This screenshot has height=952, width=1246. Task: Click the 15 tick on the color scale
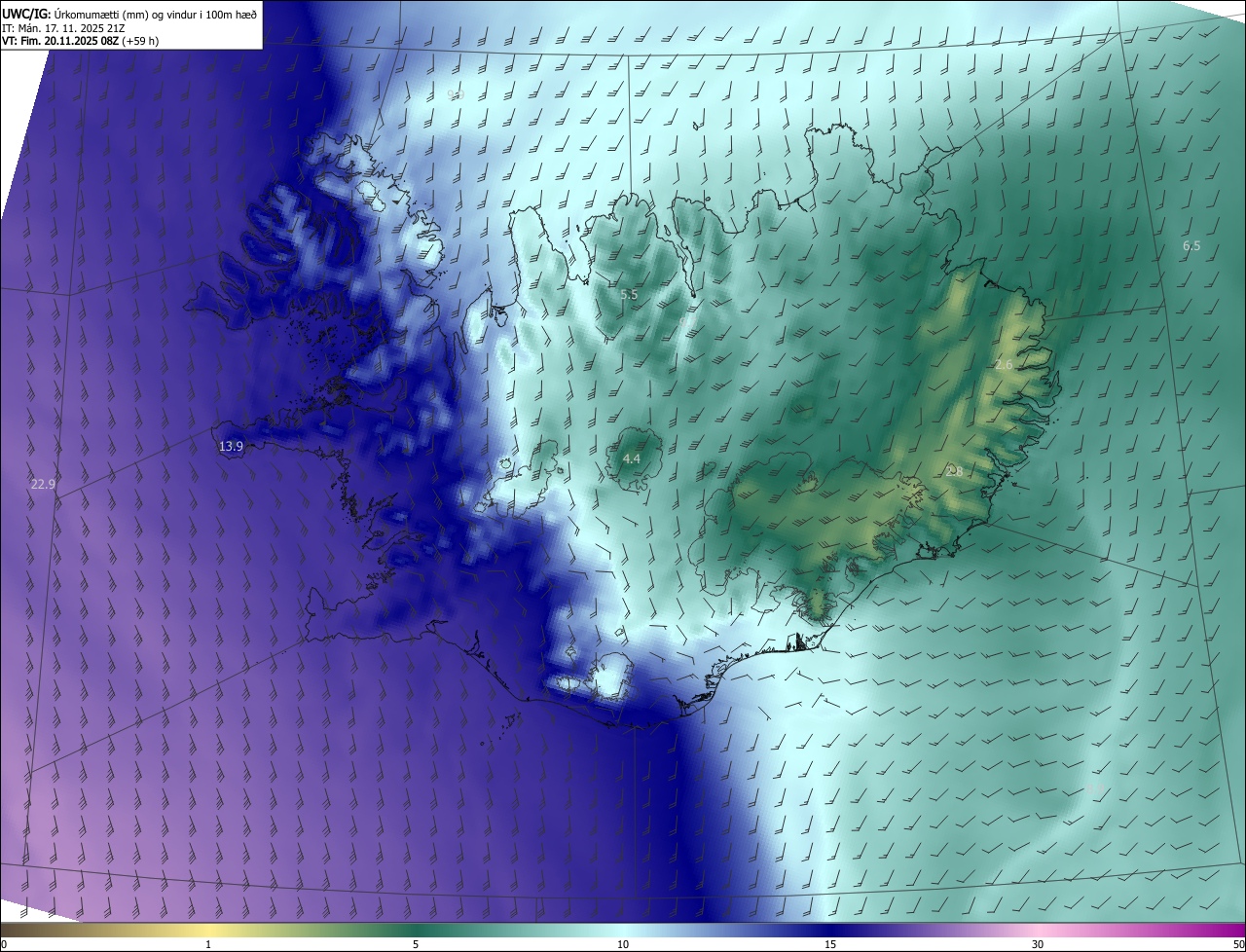(x=830, y=944)
